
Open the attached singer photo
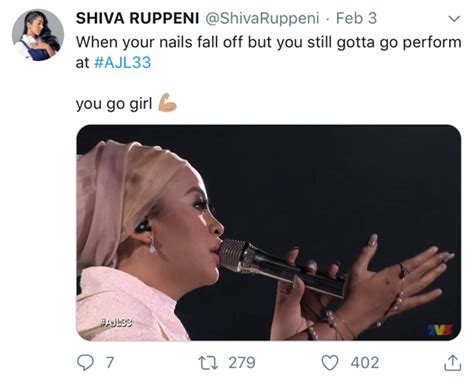269,233
